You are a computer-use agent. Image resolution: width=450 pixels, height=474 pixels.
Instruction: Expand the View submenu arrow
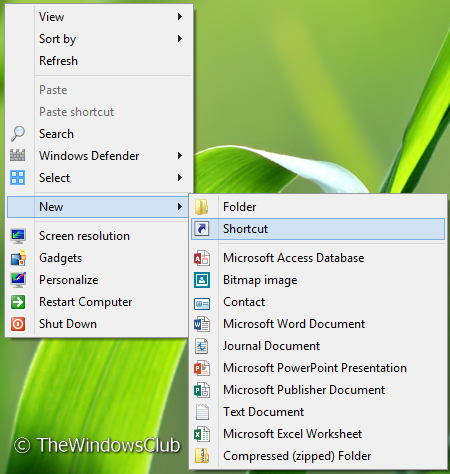coord(180,16)
